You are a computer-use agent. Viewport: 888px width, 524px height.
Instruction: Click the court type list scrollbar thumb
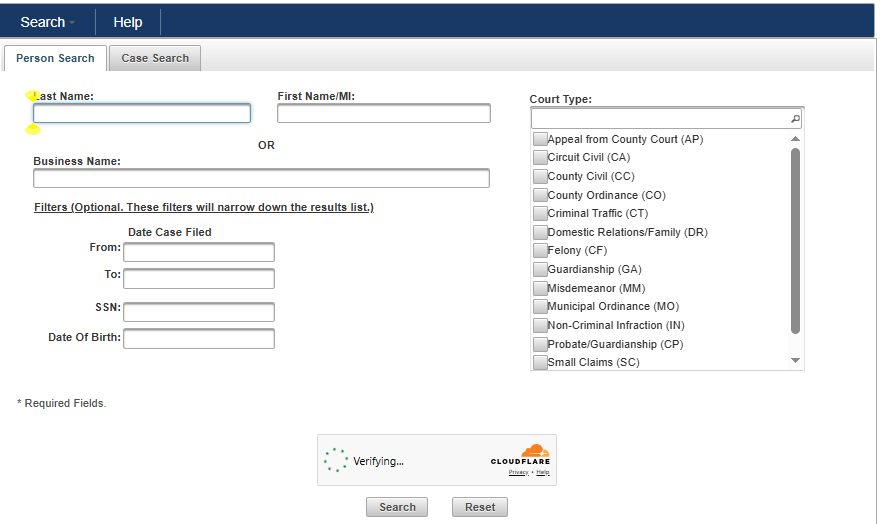(796, 240)
